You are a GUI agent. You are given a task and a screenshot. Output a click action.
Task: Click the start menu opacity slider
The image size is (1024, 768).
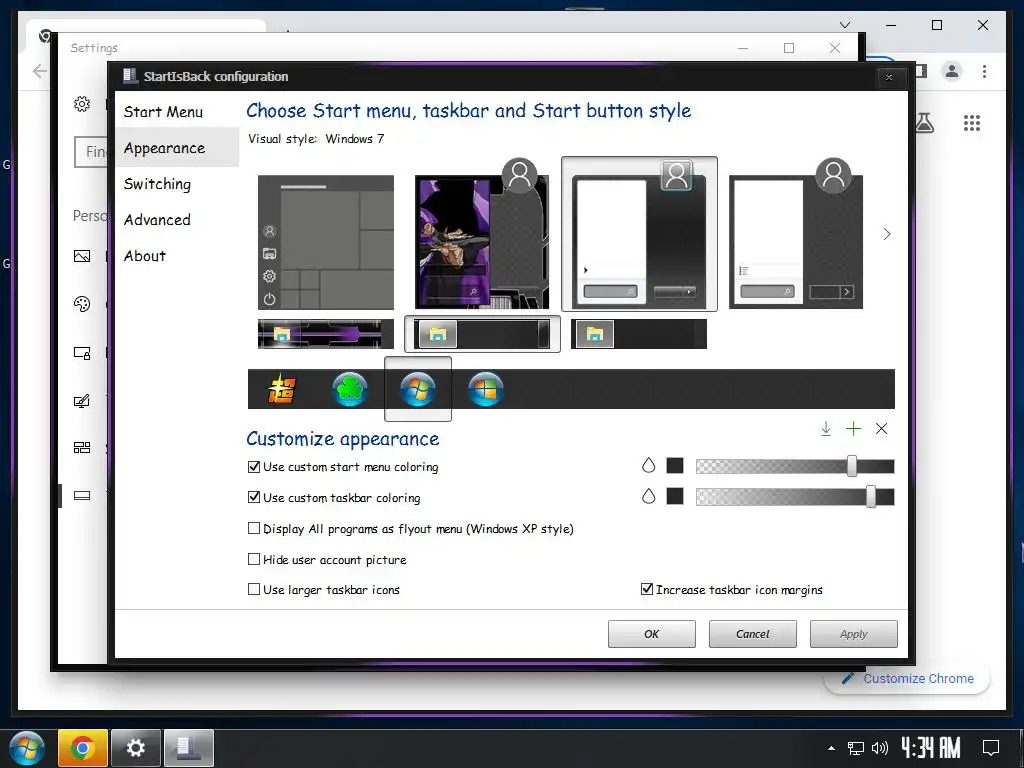[x=795, y=466]
